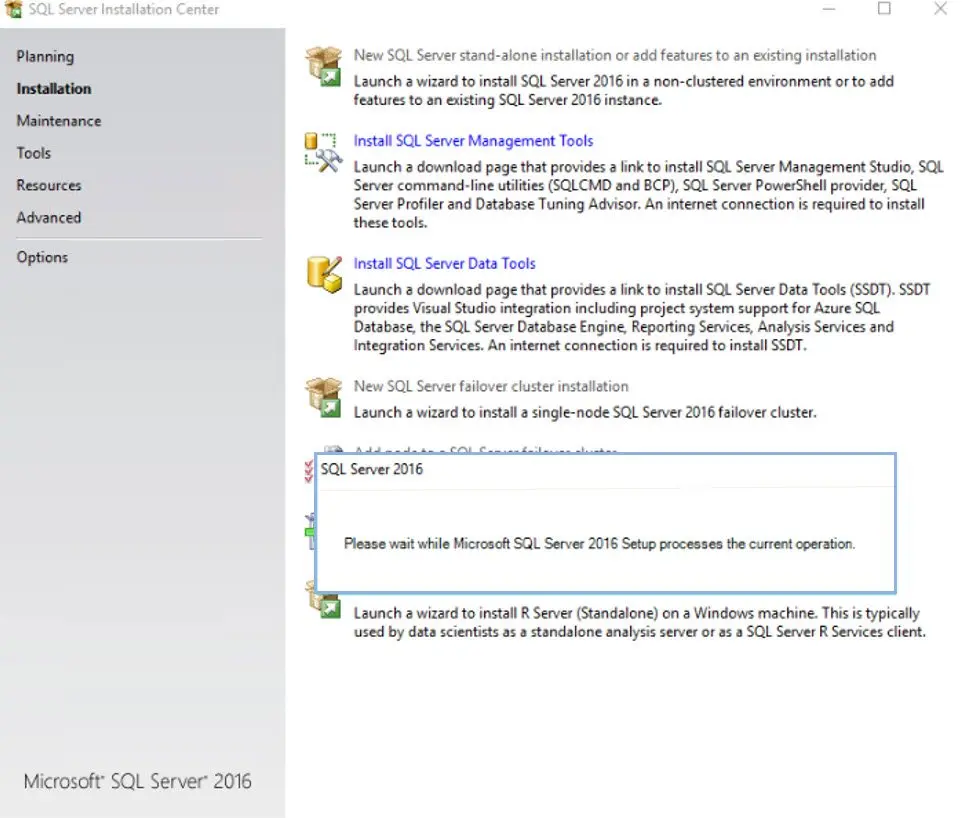The width and height of the screenshot is (965, 818).
Task: Click the Install SQL Server Management Tools link
Action: click(473, 141)
